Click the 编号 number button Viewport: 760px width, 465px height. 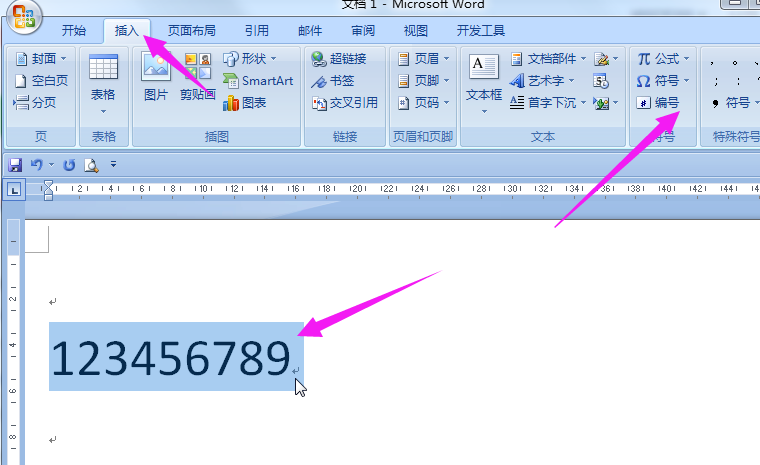click(x=658, y=103)
